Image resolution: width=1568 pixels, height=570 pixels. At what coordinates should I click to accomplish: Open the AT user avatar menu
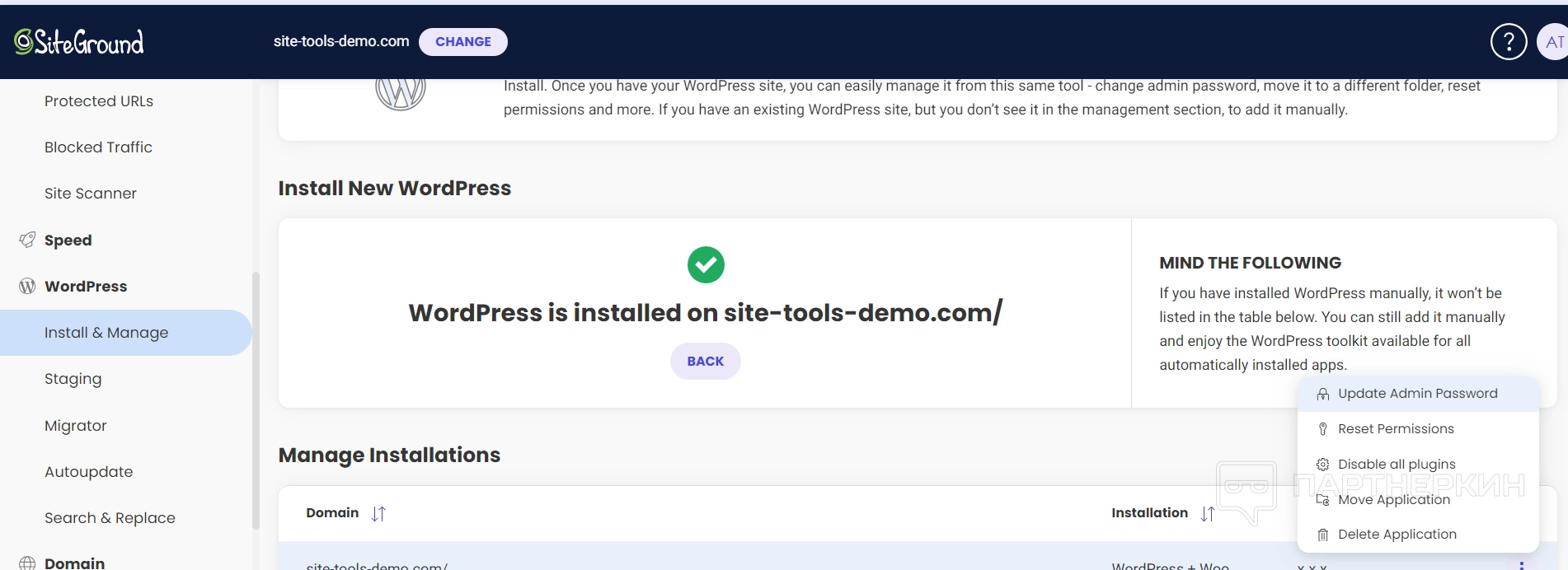click(x=1553, y=42)
